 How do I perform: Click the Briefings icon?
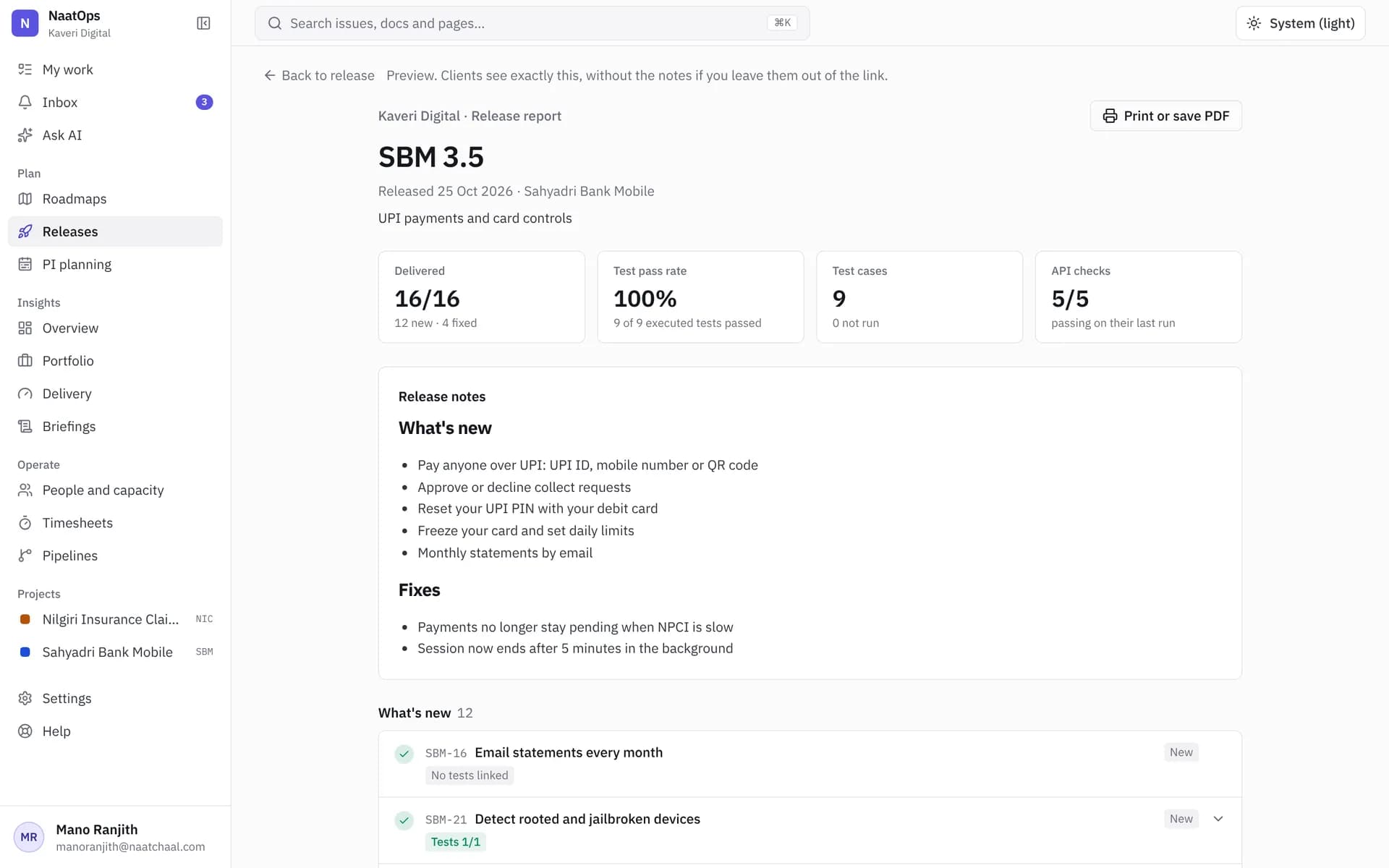pos(25,426)
